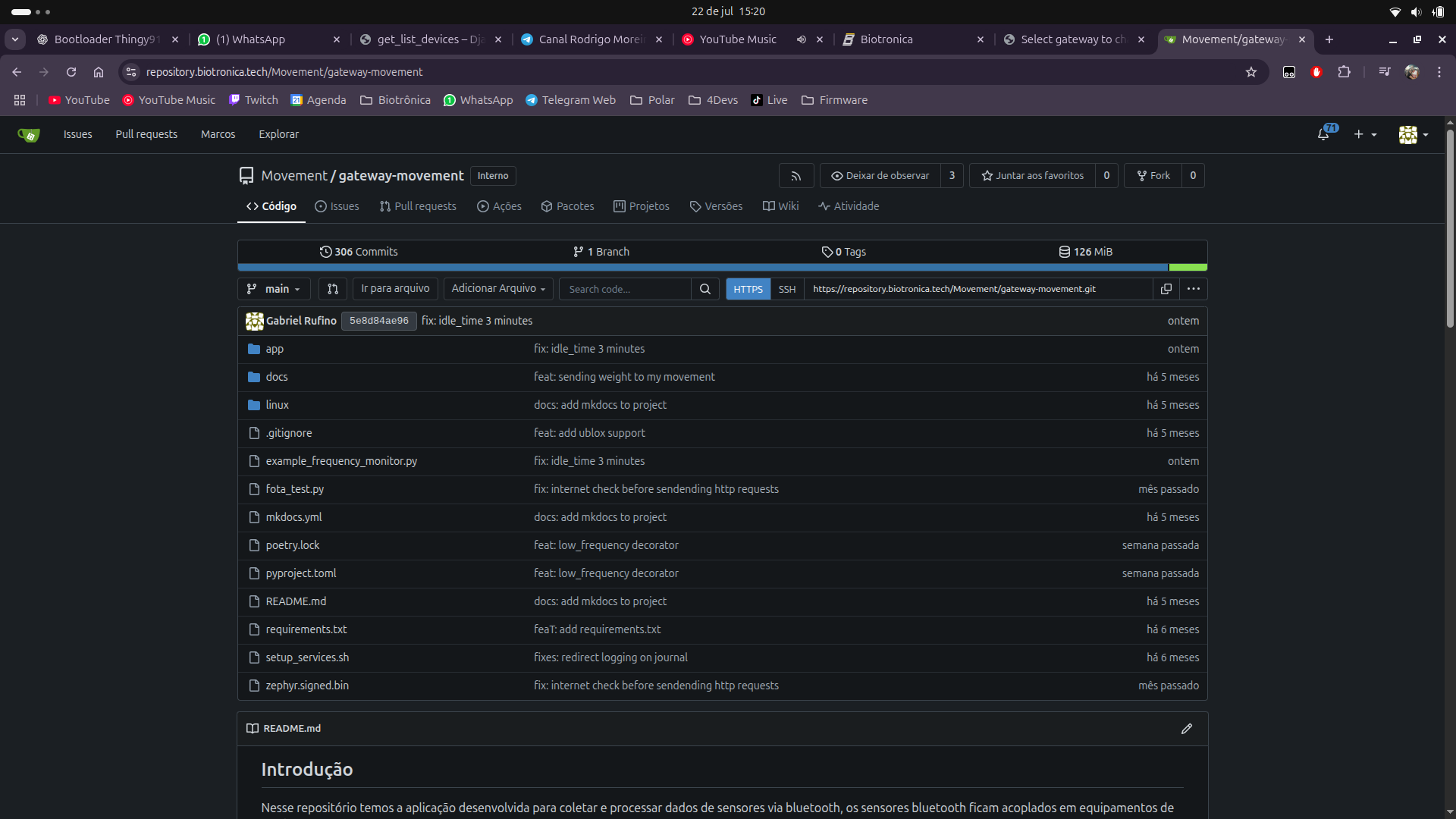Open the Ações repository tab
1456x819 pixels.
[x=499, y=206]
